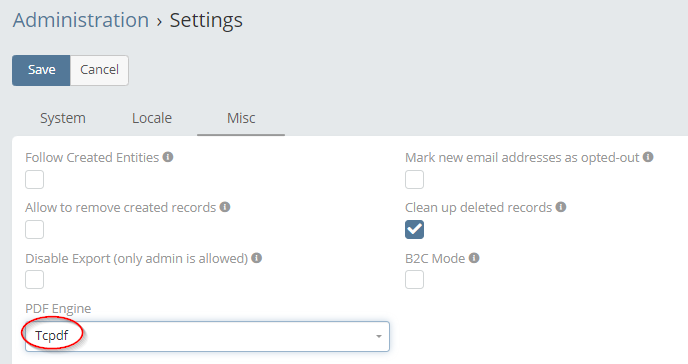Show info for Clean up deleted records
The width and height of the screenshot is (688, 364).
pos(561,207)
